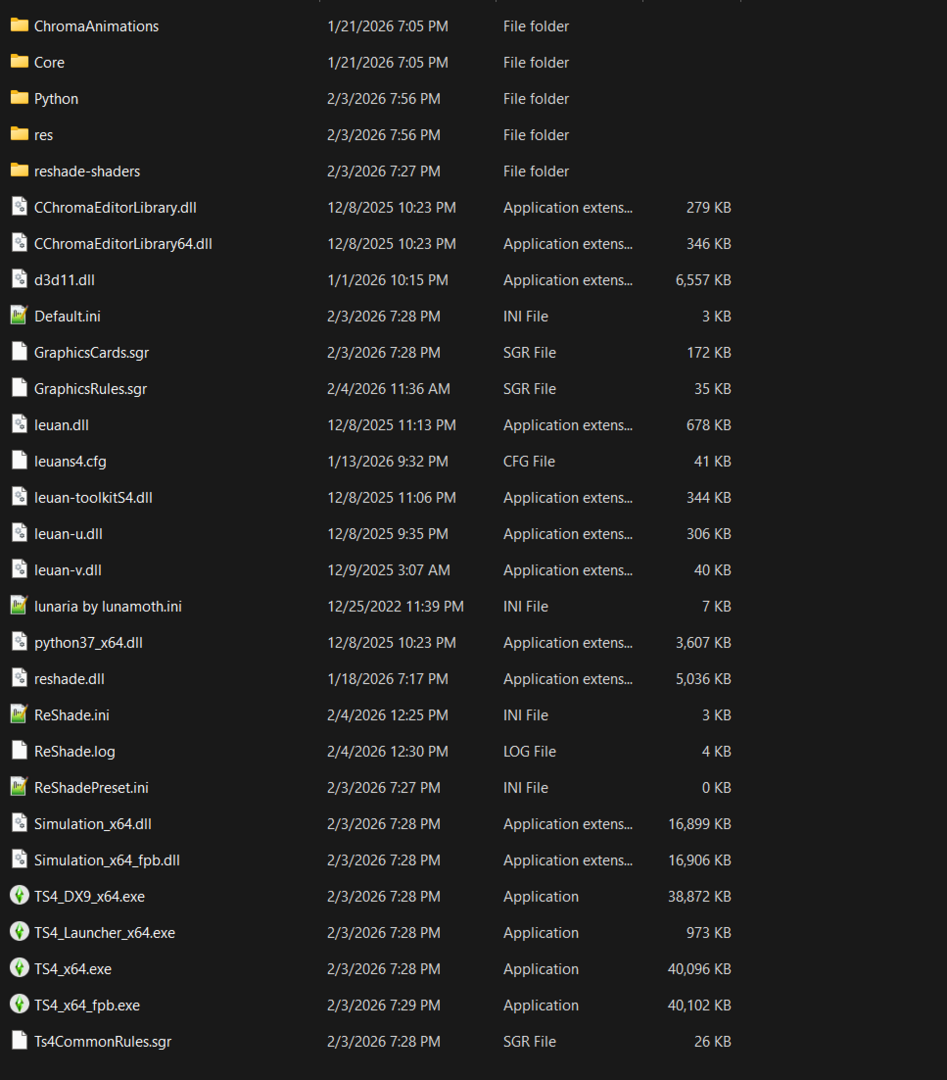Click the ChromaAnimations folder icon

click(x=19, y=25)
